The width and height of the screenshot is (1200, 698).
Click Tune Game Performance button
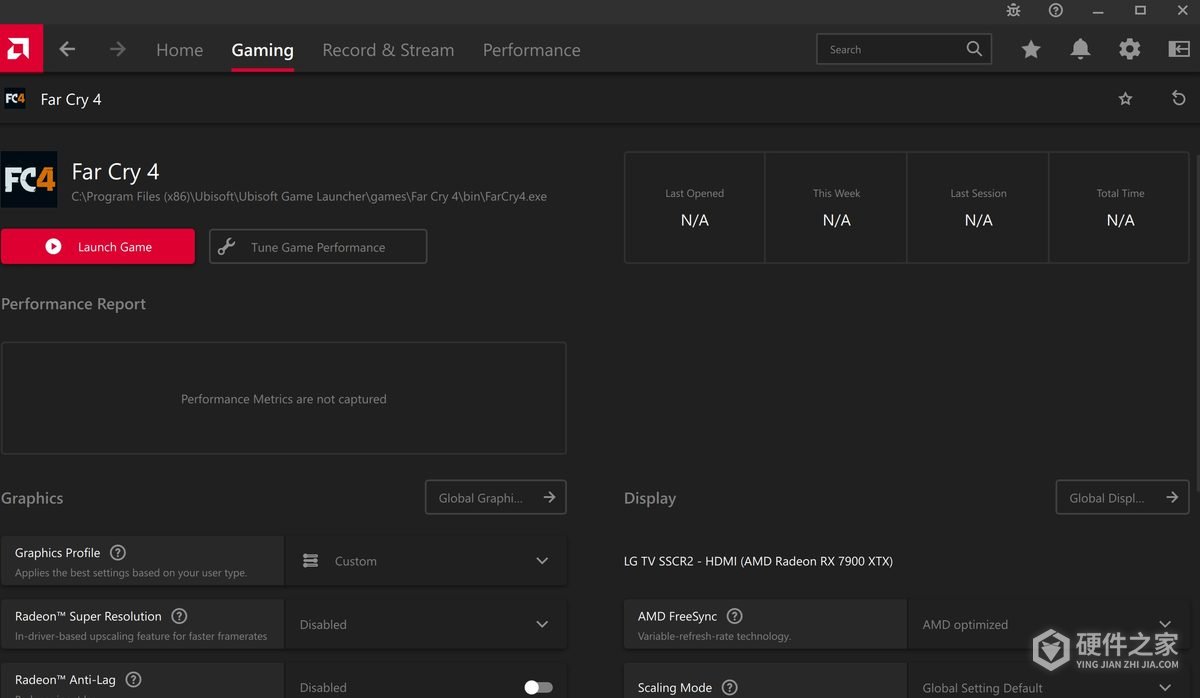[x=318, y=247]
